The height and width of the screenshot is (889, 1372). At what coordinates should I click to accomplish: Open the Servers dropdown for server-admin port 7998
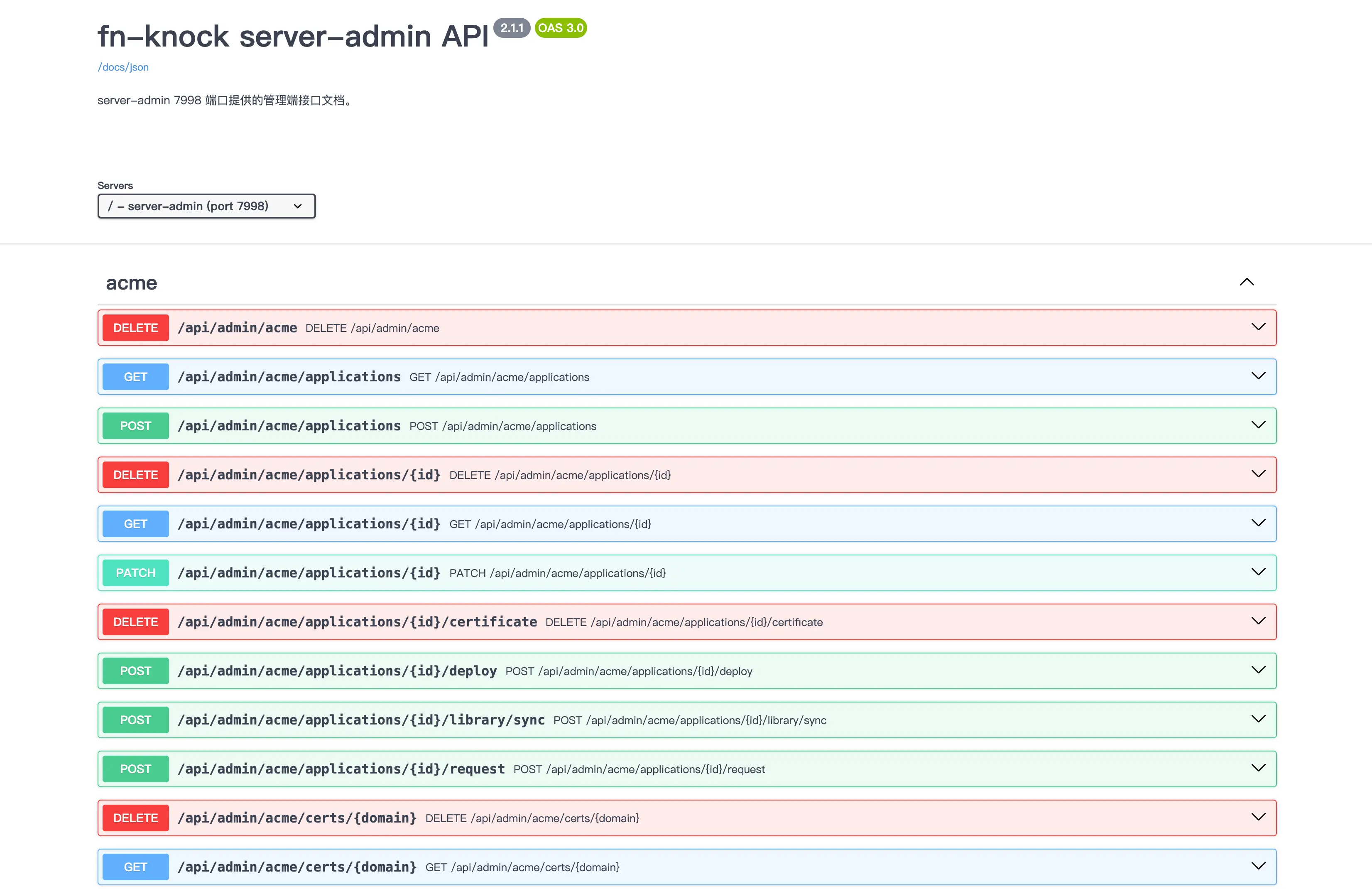click(206, 206)
